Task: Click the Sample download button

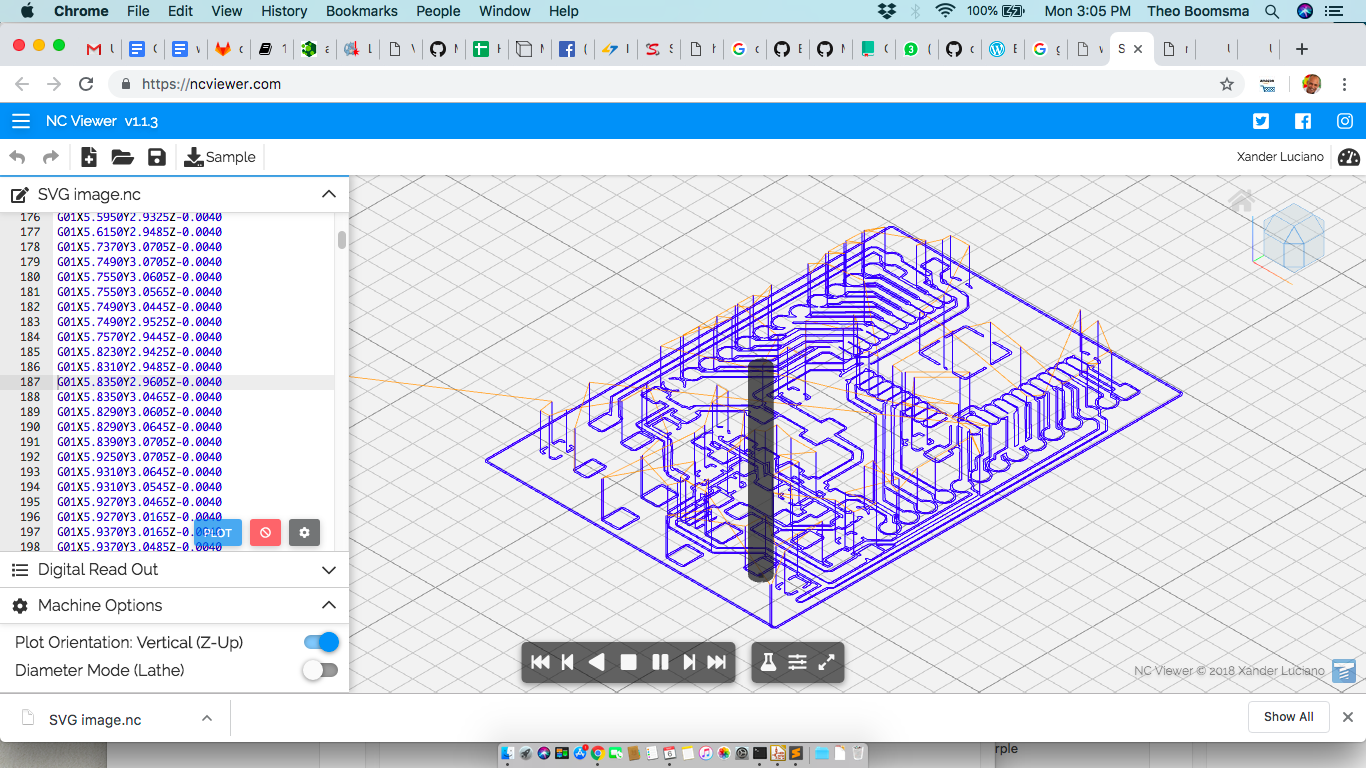Action: [220, 157]
